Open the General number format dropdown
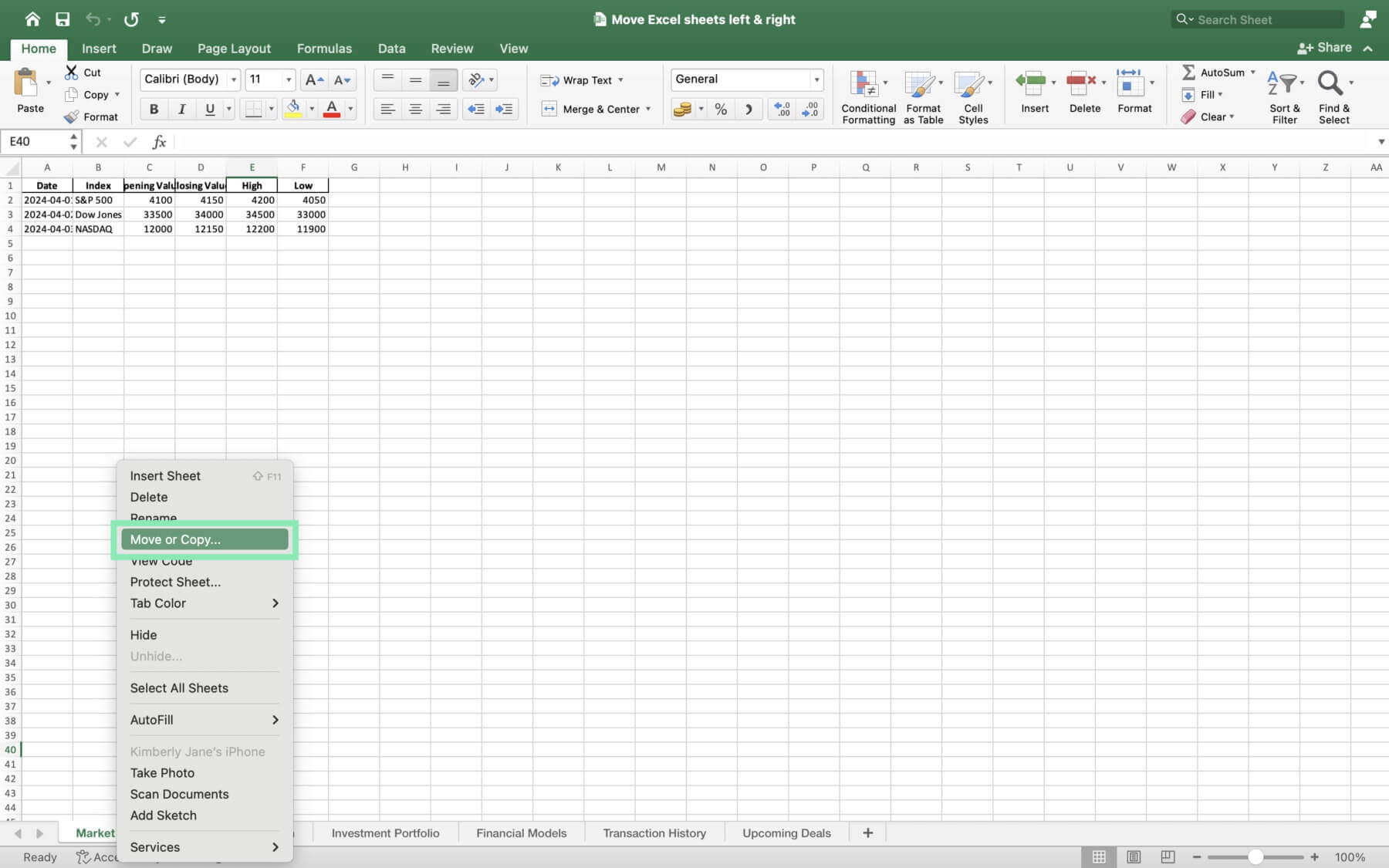 pos(817,79)
